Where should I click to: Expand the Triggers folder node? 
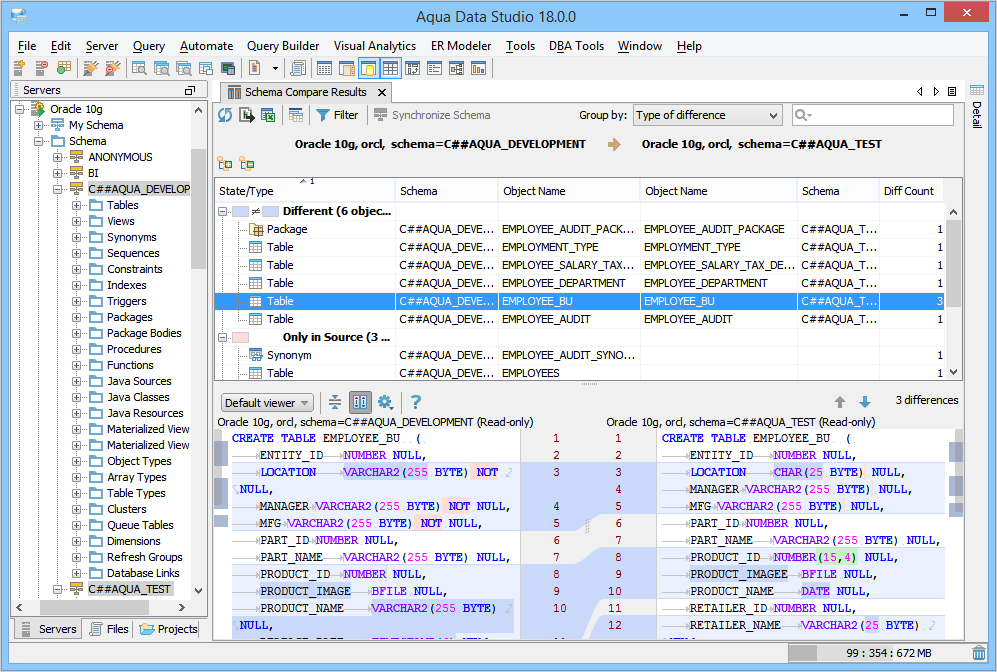click(76, 301)
